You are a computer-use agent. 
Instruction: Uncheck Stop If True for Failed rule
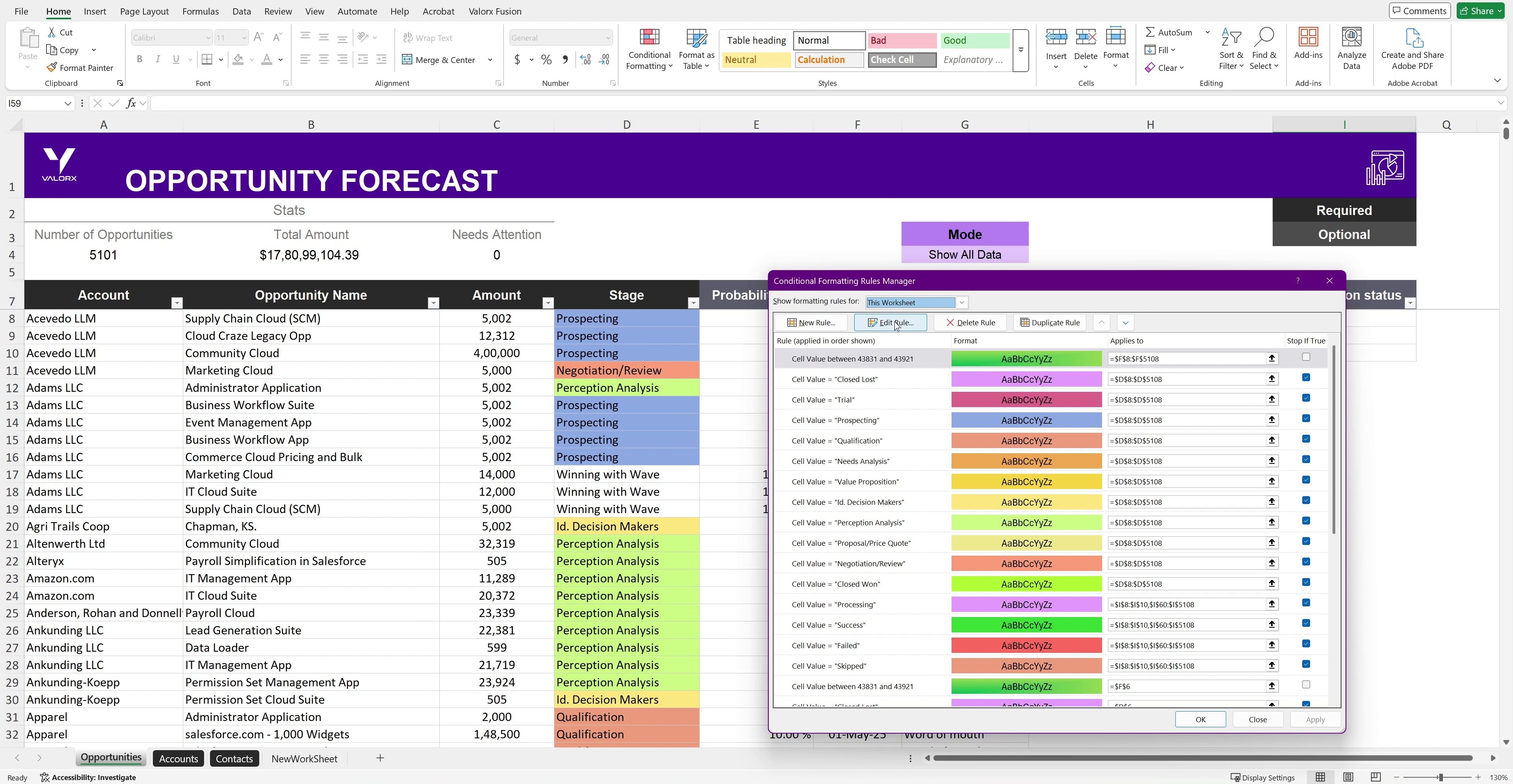1306,644
